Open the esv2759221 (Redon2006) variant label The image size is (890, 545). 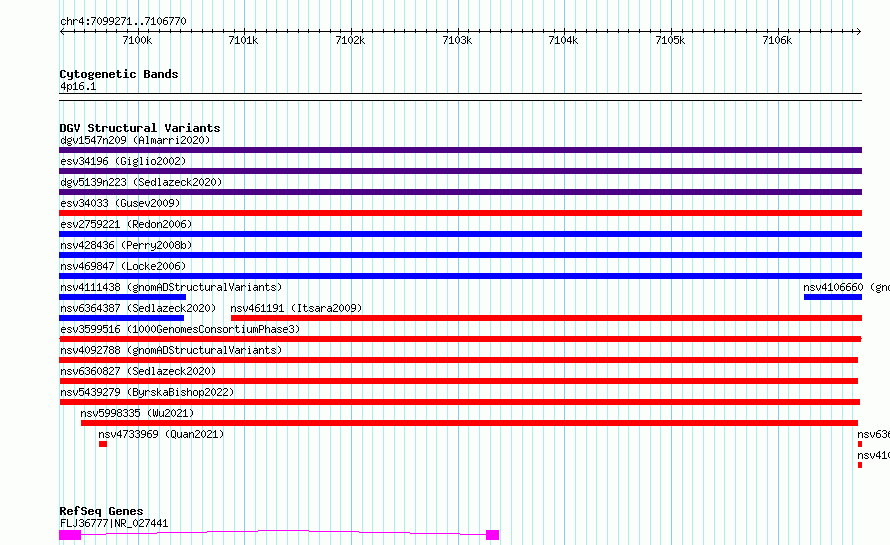tap(126, 224)
